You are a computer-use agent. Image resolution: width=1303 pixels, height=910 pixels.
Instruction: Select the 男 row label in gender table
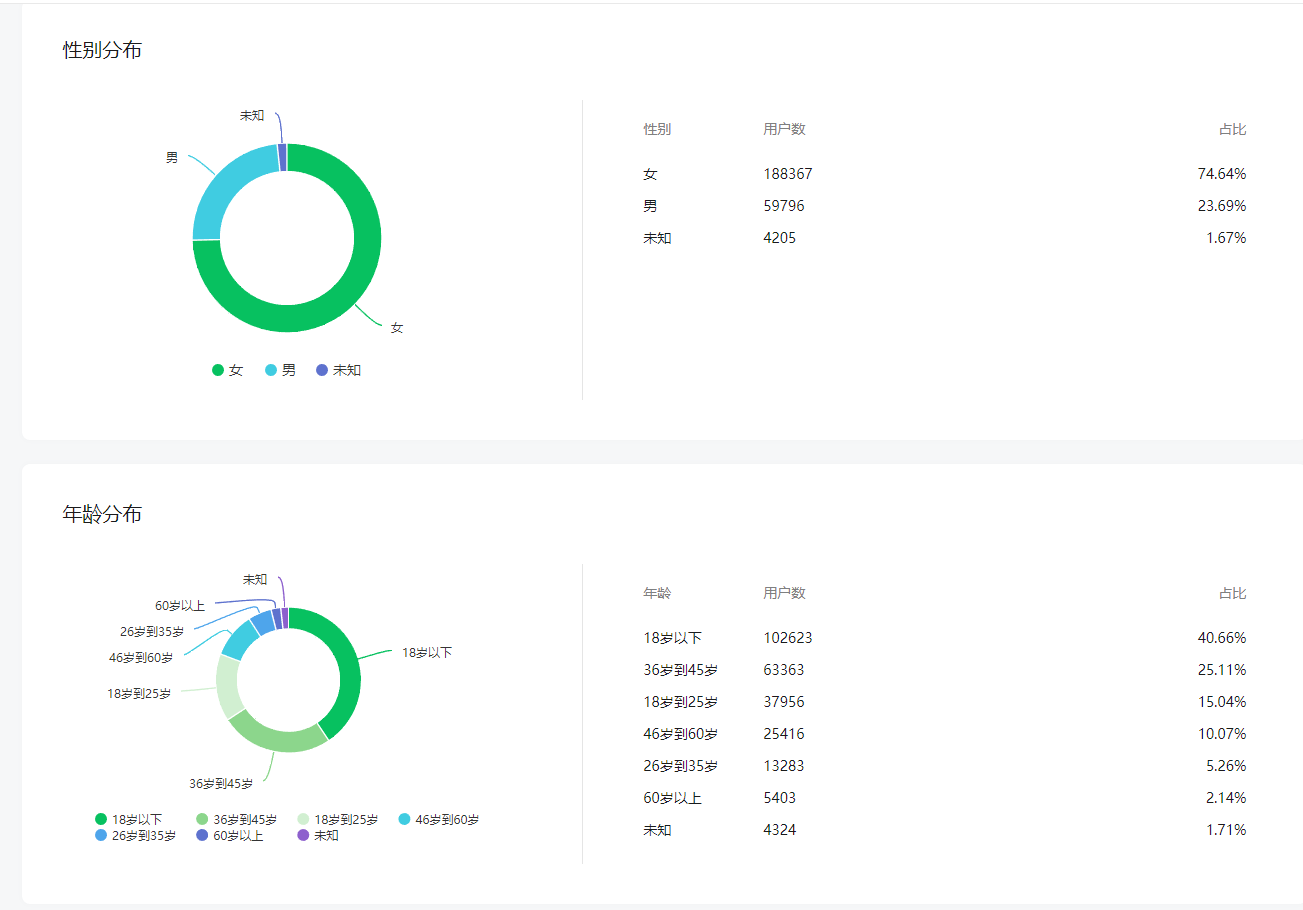pos(650,206)
